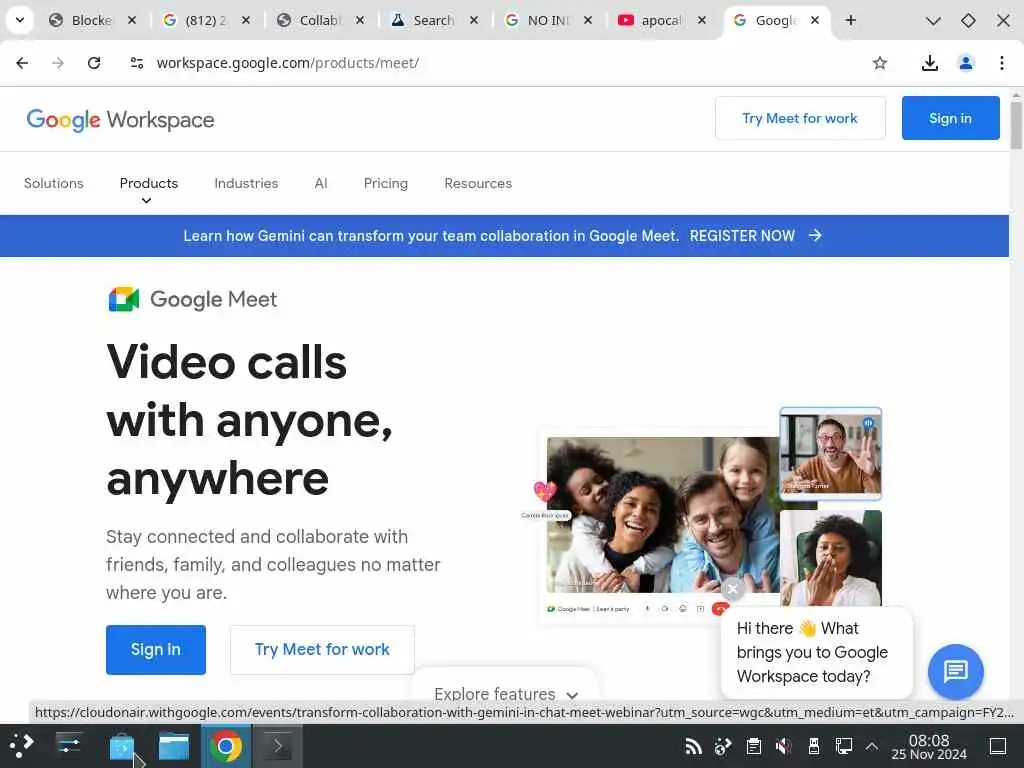This screenshot has width=1024, height=768.
Task: Click the muted volume tray icon
Action: pos(784,746)
